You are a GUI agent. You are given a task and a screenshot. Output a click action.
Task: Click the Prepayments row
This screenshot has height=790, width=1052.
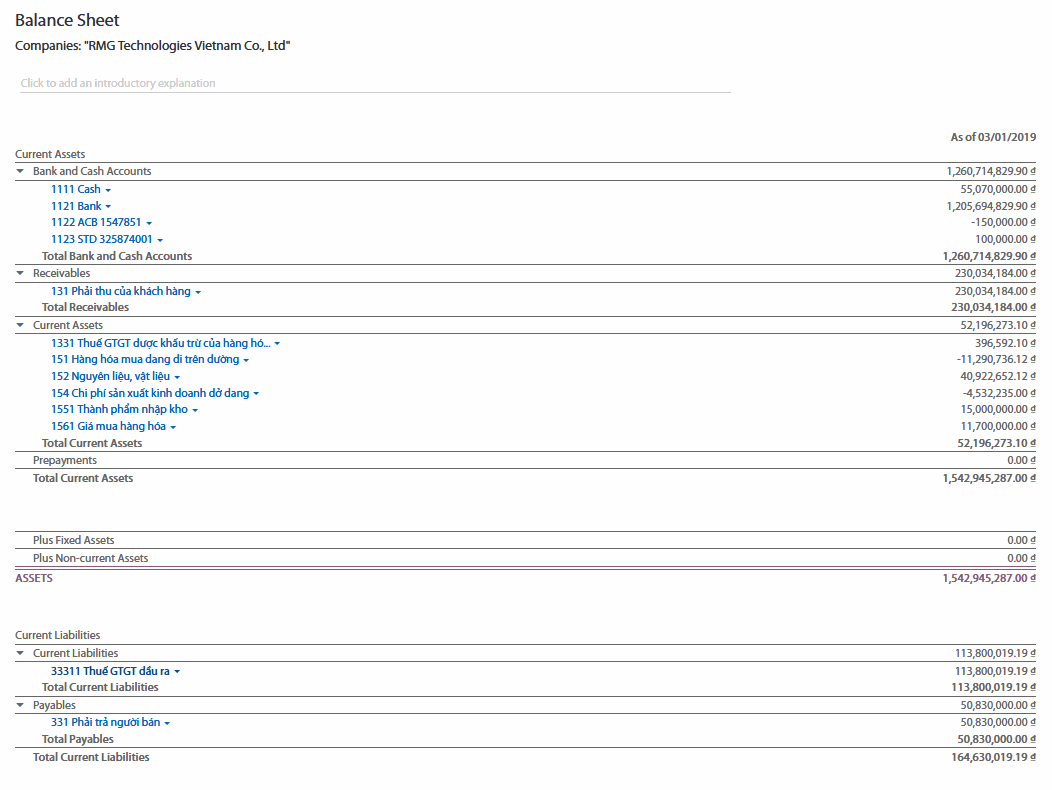coord(65,460)
